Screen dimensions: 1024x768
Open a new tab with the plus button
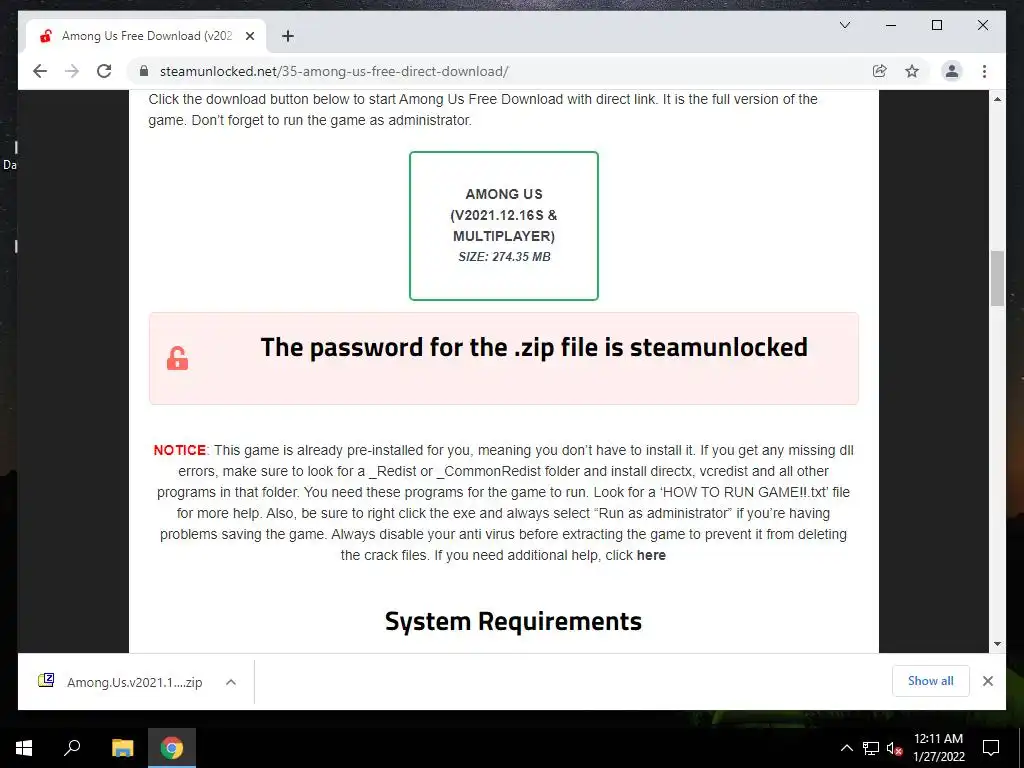tap(287, 36)
